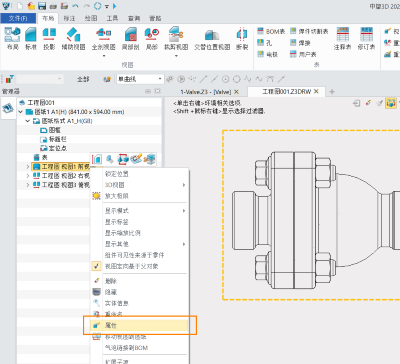400x364 pixels.
Task: Choose 重命名 rename in context menu
Action: [139, 314]
